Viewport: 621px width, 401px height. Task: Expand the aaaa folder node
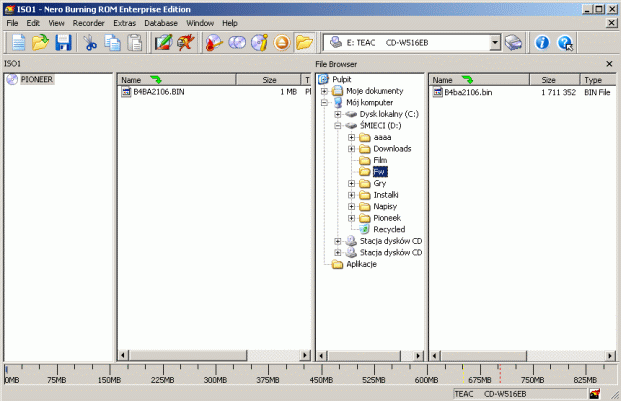(x=351, y=137)
